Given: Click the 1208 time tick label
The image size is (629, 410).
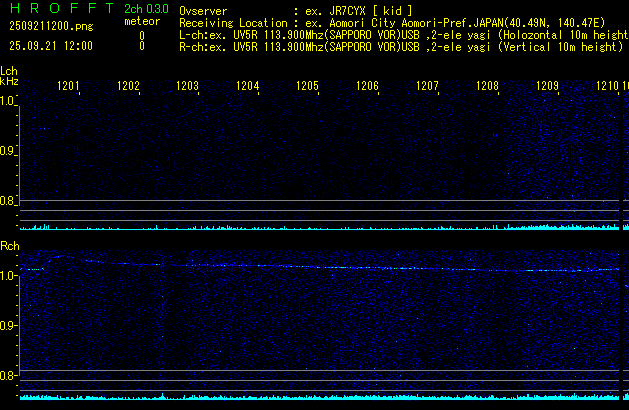Looking at the screenshot, I should pos(487,87).
